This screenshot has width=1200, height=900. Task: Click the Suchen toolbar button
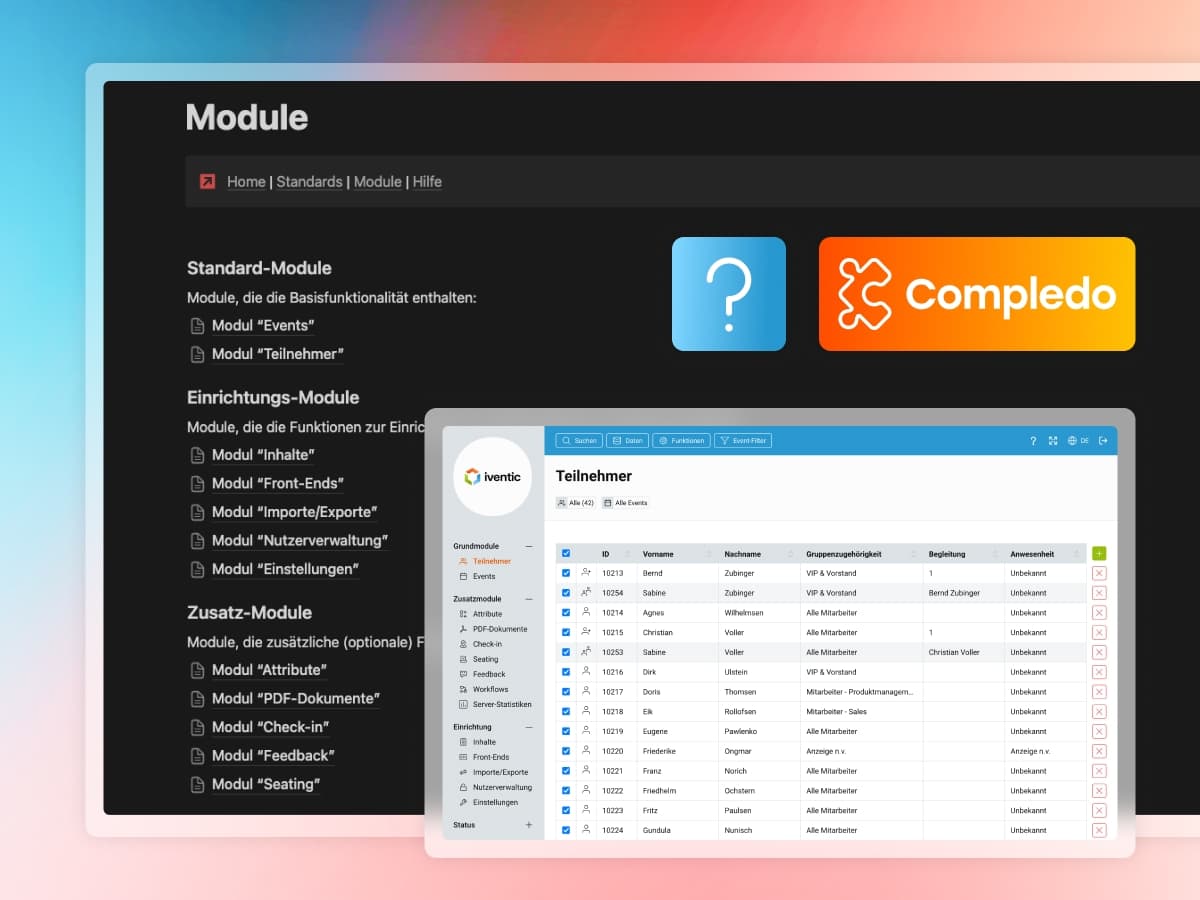click(579, 440)
